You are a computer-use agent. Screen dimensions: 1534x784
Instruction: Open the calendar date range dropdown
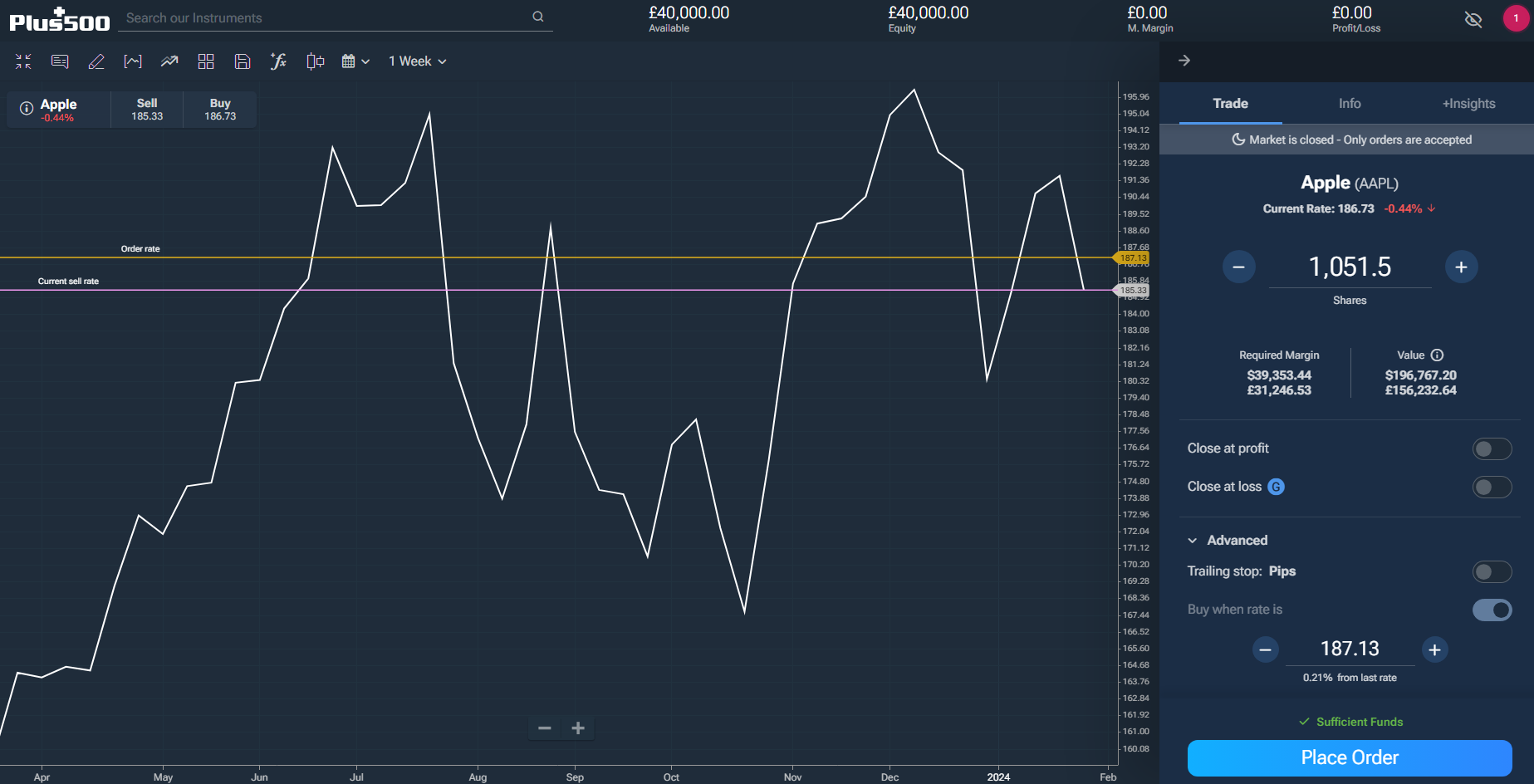tap(355, 61)
